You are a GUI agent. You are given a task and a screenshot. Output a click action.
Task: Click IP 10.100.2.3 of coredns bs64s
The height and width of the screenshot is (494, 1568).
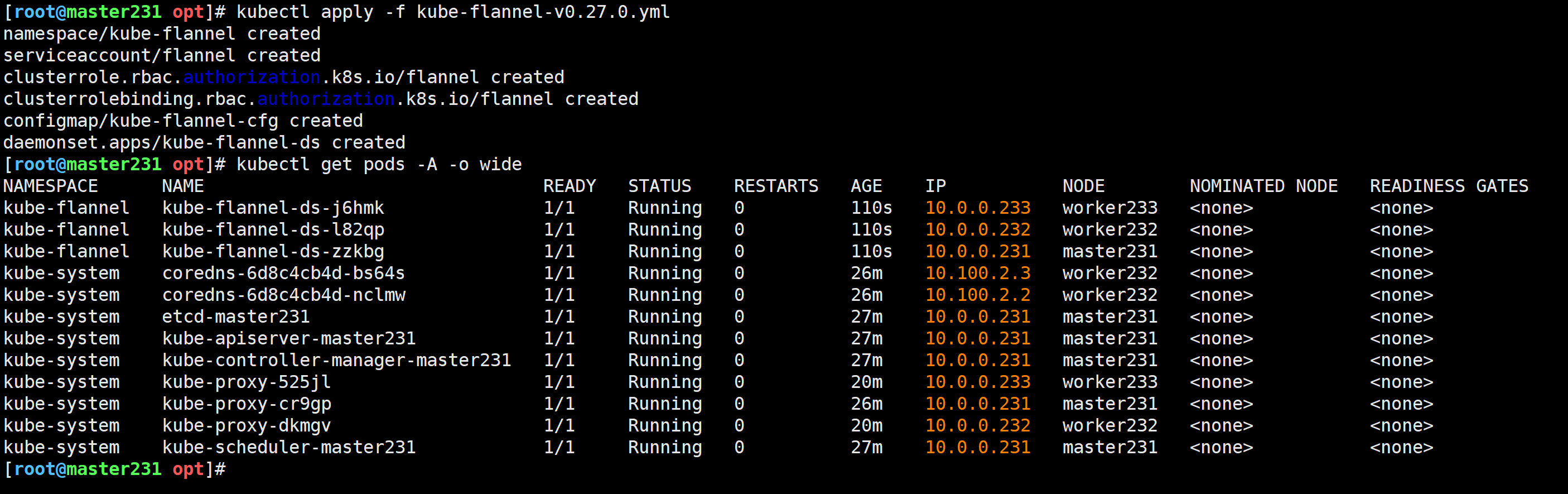pyautogui.click(x=978, y=274)
